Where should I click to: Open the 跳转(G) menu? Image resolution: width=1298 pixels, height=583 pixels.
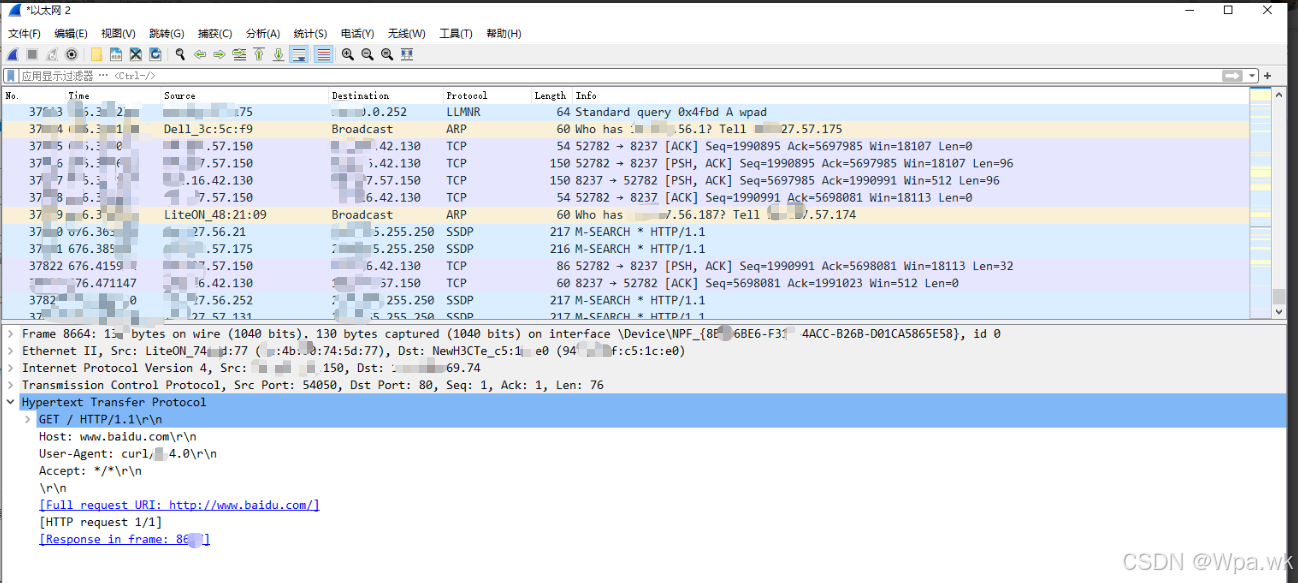pos(167,34)
